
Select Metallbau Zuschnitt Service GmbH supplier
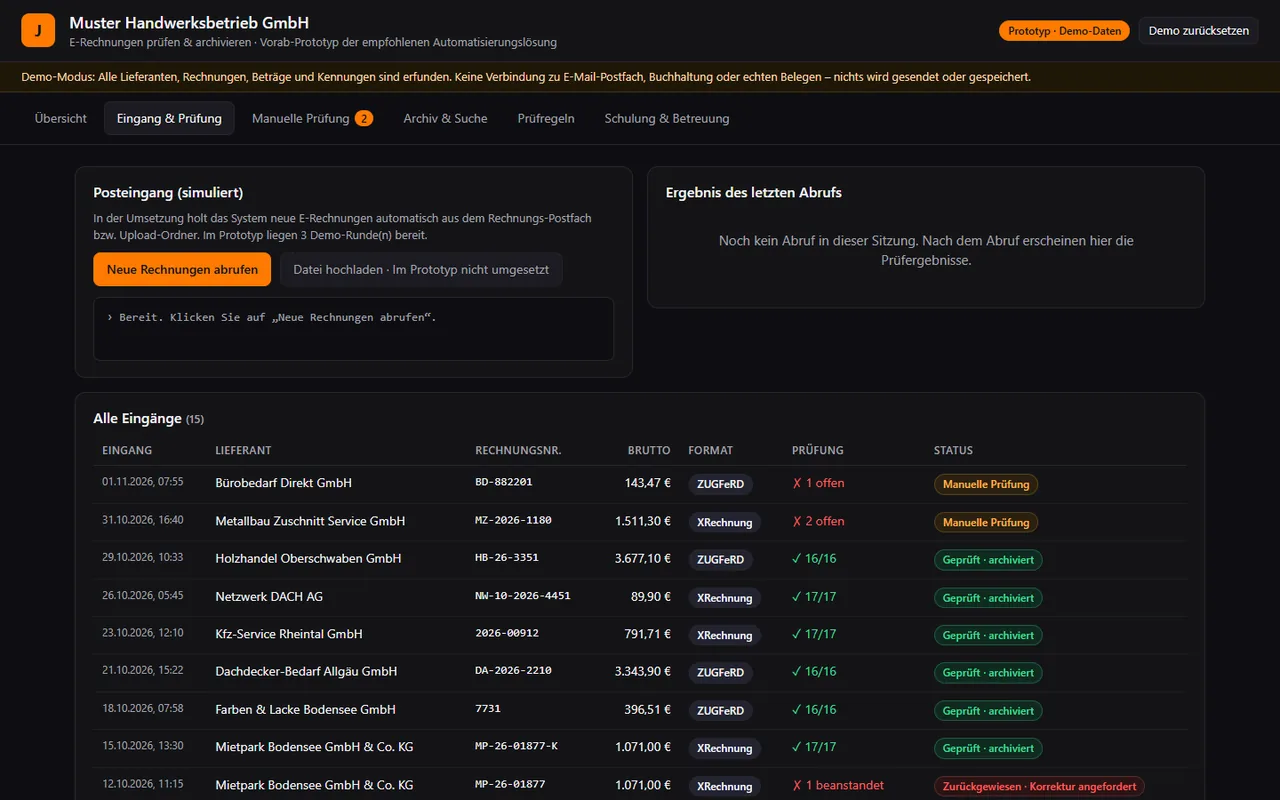point(310,521)
